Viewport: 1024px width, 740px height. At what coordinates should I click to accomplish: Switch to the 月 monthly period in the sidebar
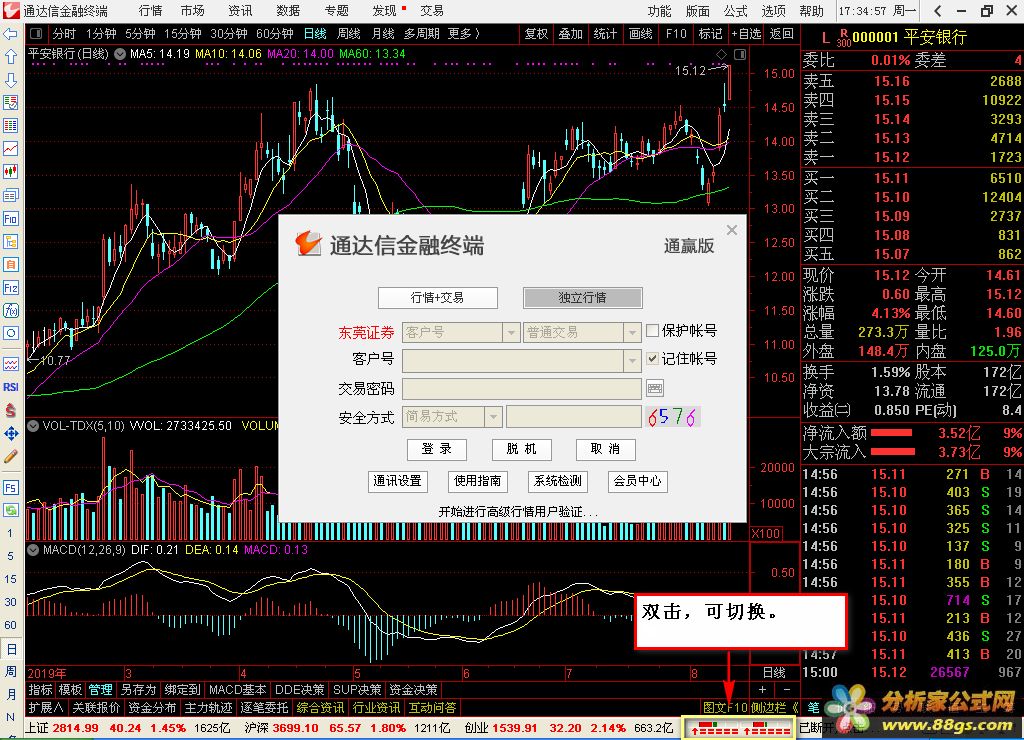pos(10,694)
